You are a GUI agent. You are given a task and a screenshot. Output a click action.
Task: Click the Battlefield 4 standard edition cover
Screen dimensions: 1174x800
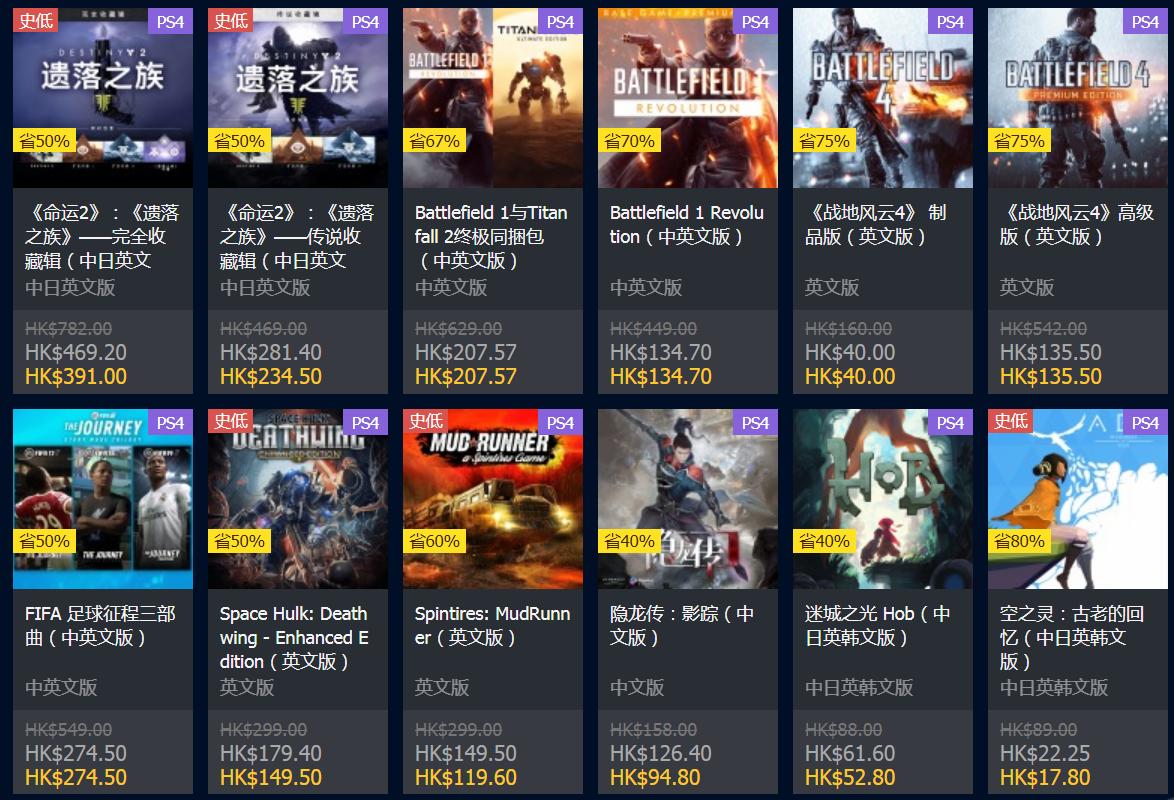pyautogui.click(x=883, y=97)
